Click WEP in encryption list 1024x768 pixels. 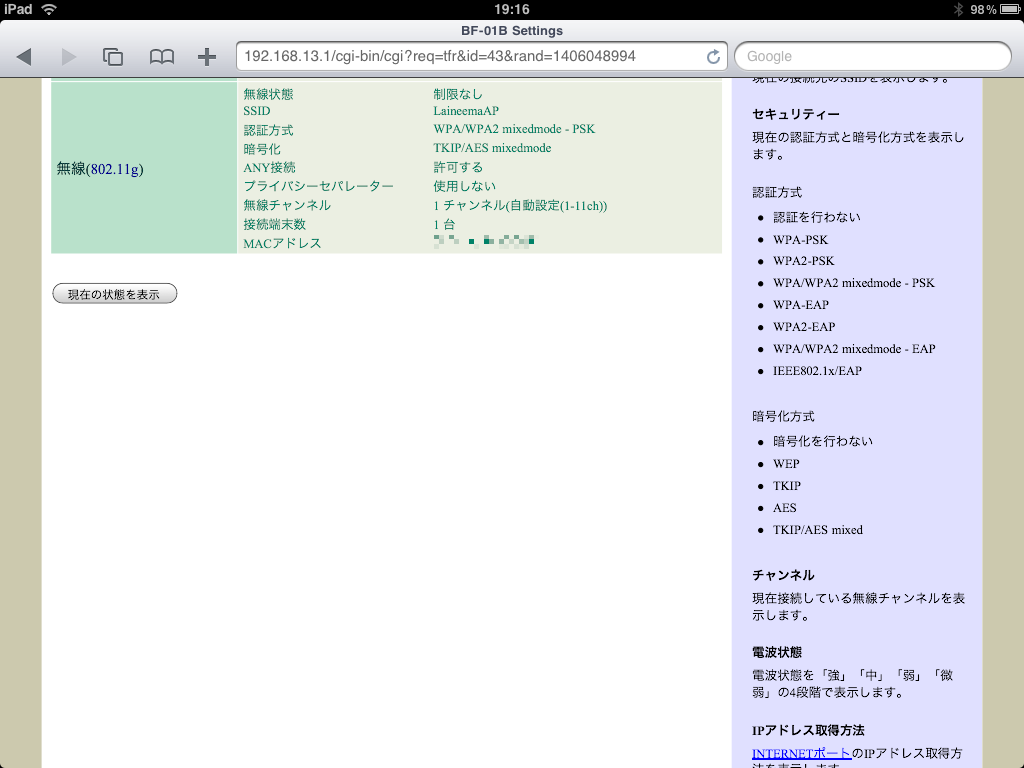tap(786, 464)
